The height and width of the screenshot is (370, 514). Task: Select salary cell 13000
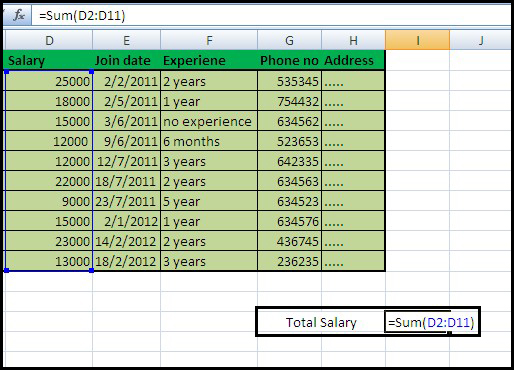pos(49,261)
